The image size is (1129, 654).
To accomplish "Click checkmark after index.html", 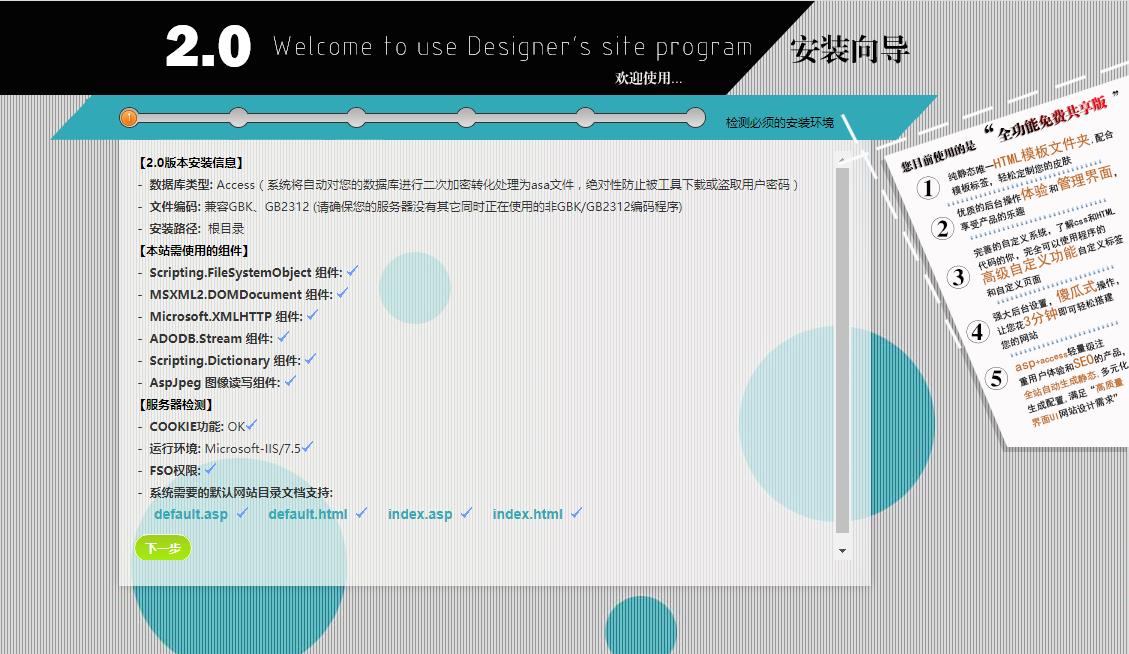I will pos(576,513).
